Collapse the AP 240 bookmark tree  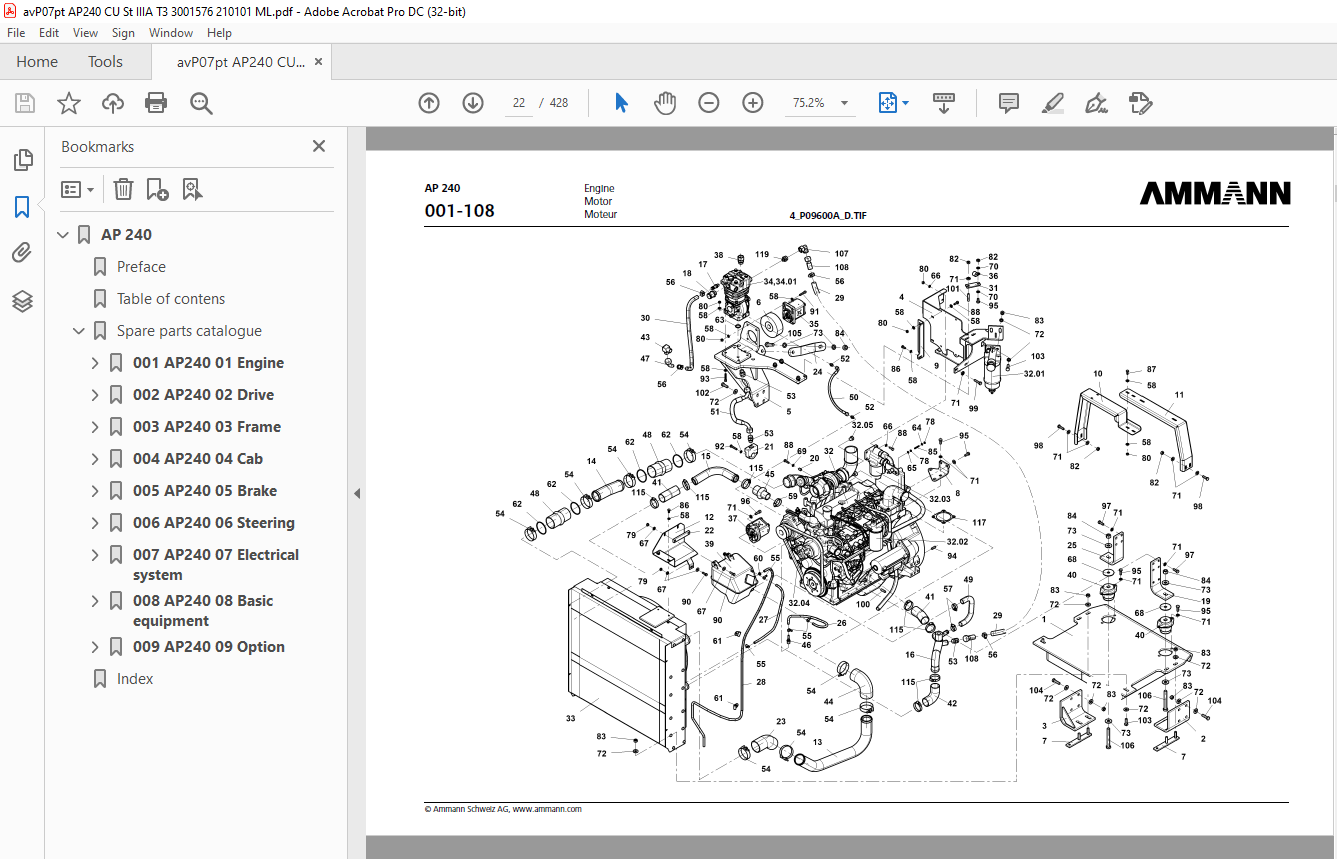click(64, 235)
